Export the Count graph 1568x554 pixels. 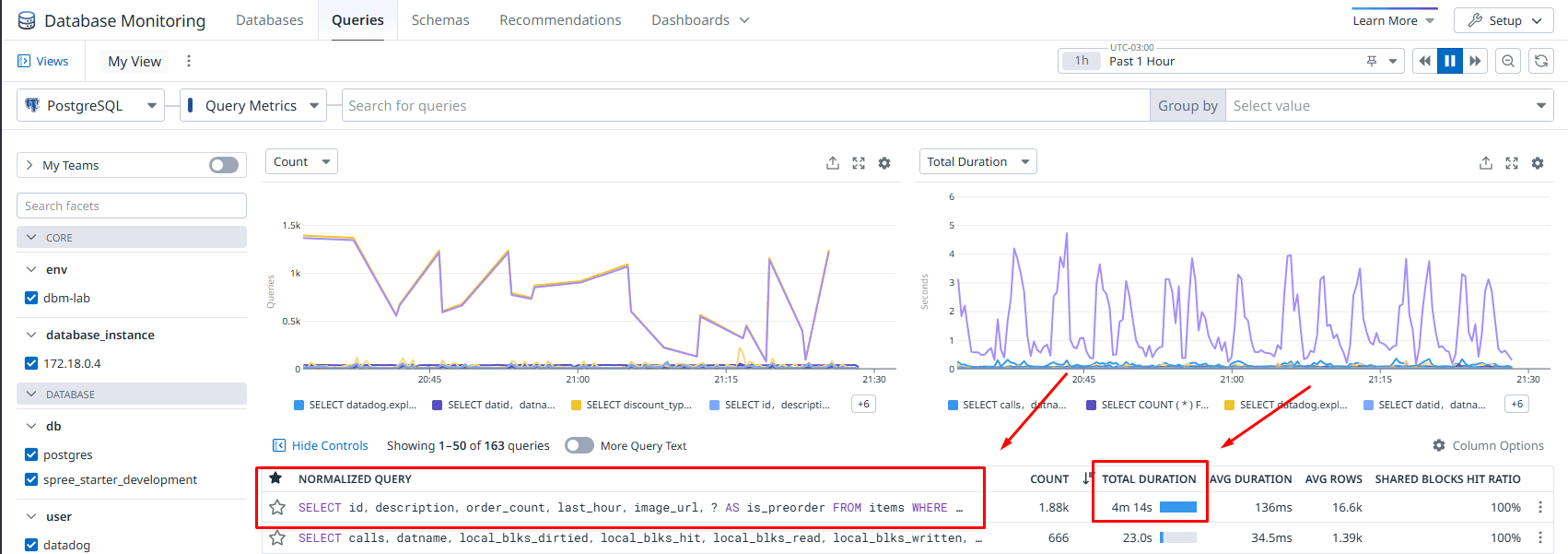833,163
